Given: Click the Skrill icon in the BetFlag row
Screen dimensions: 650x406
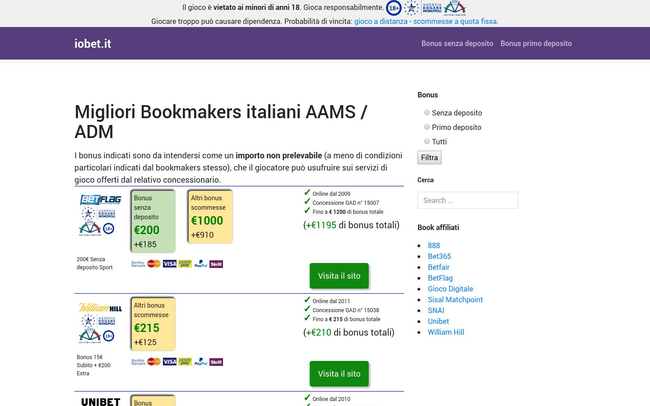Looking at the screenshot, I should pyautogui.click(x=216, y=264).
